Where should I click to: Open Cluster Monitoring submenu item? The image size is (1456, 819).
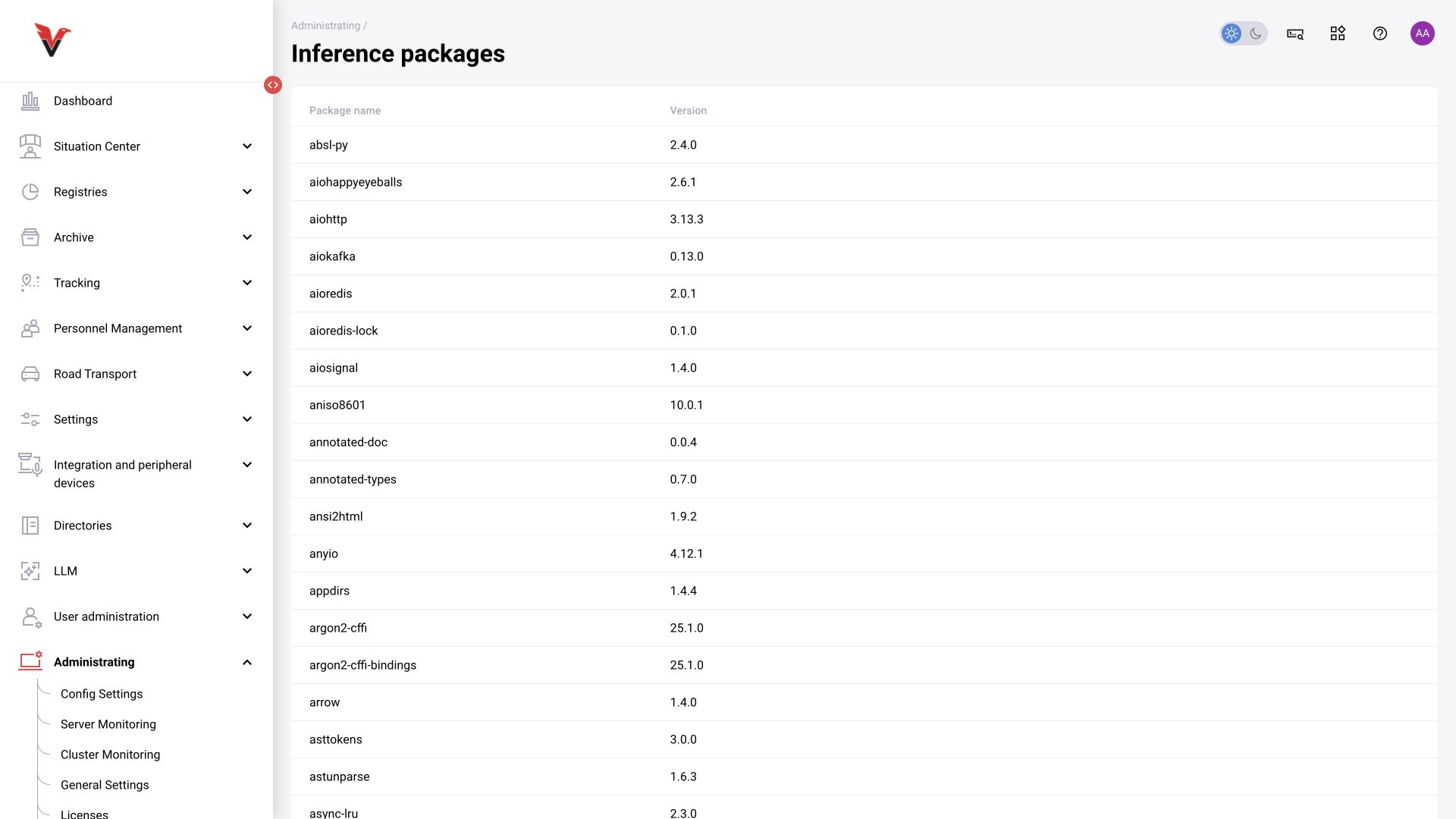click(111, 755)
